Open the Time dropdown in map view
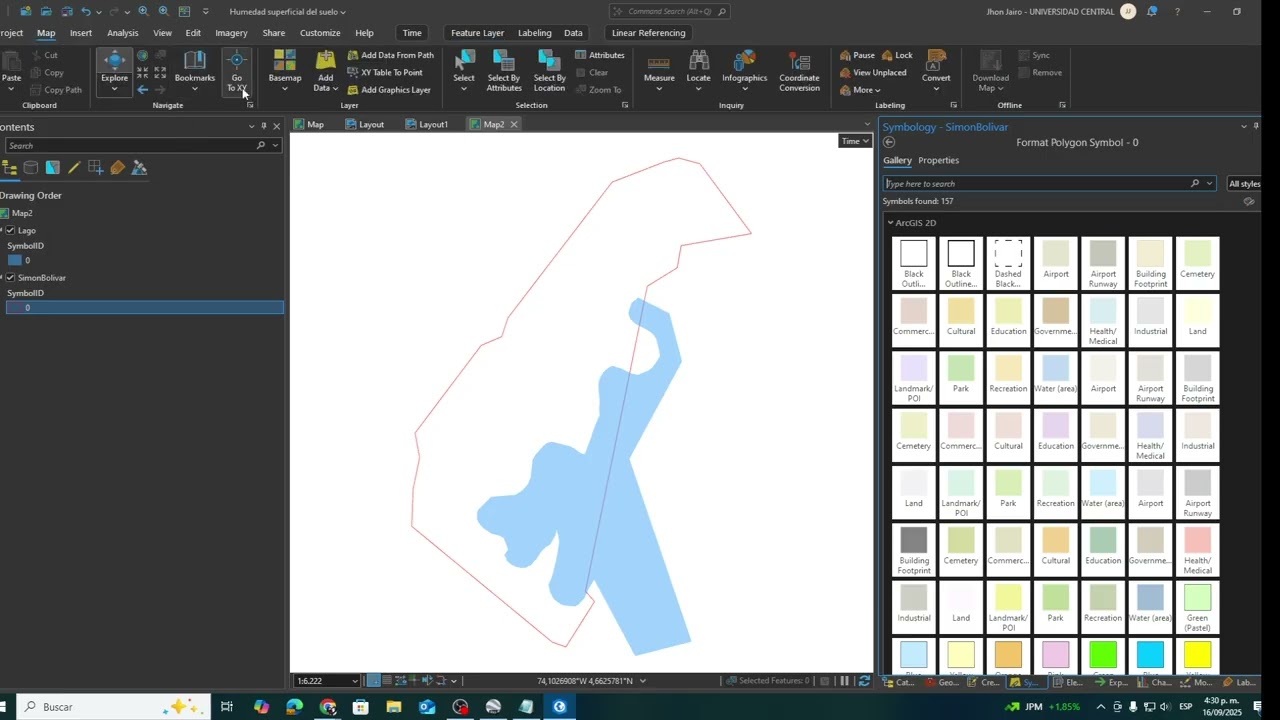 tap(855, 141)
